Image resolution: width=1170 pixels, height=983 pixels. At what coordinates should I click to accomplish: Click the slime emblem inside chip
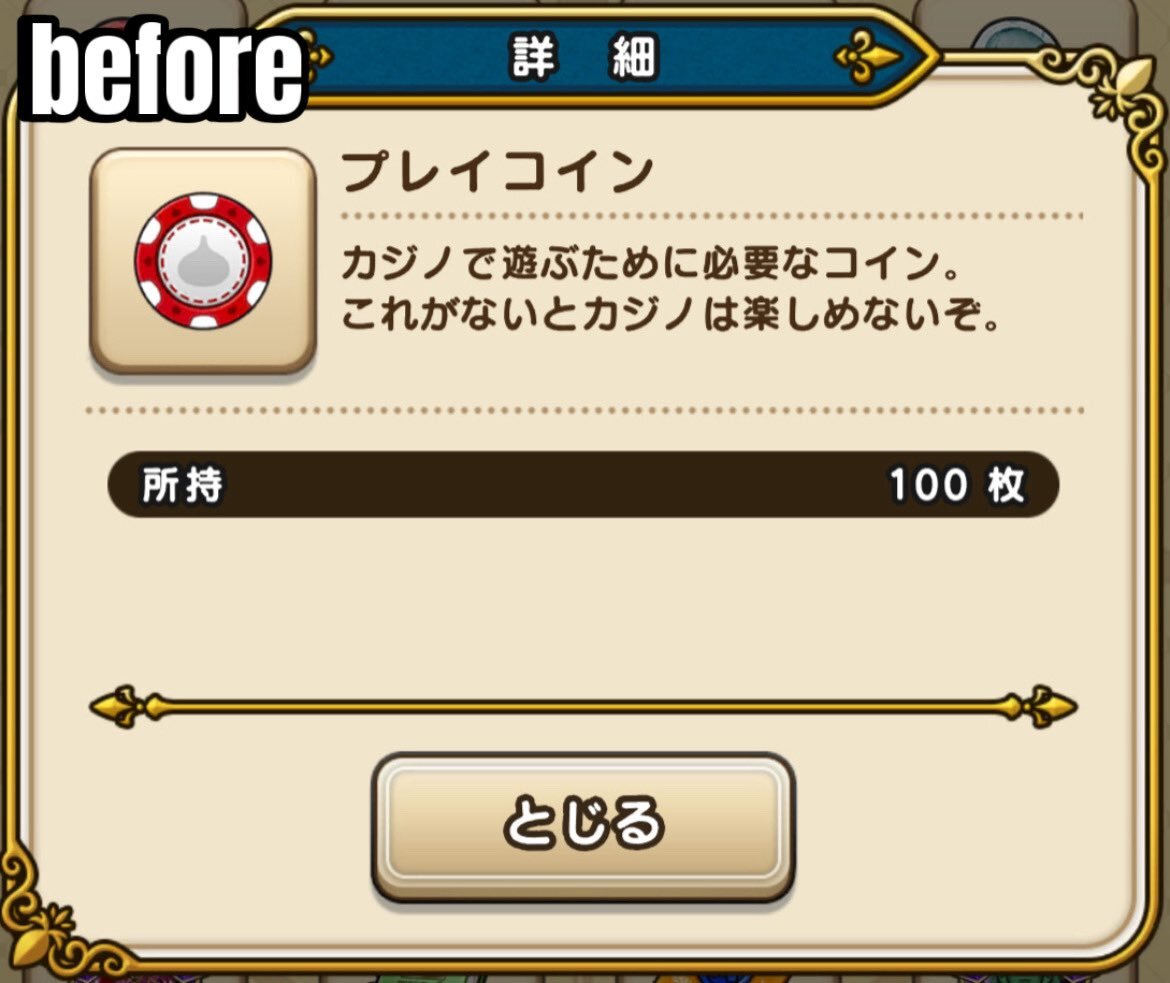point(203,263)
